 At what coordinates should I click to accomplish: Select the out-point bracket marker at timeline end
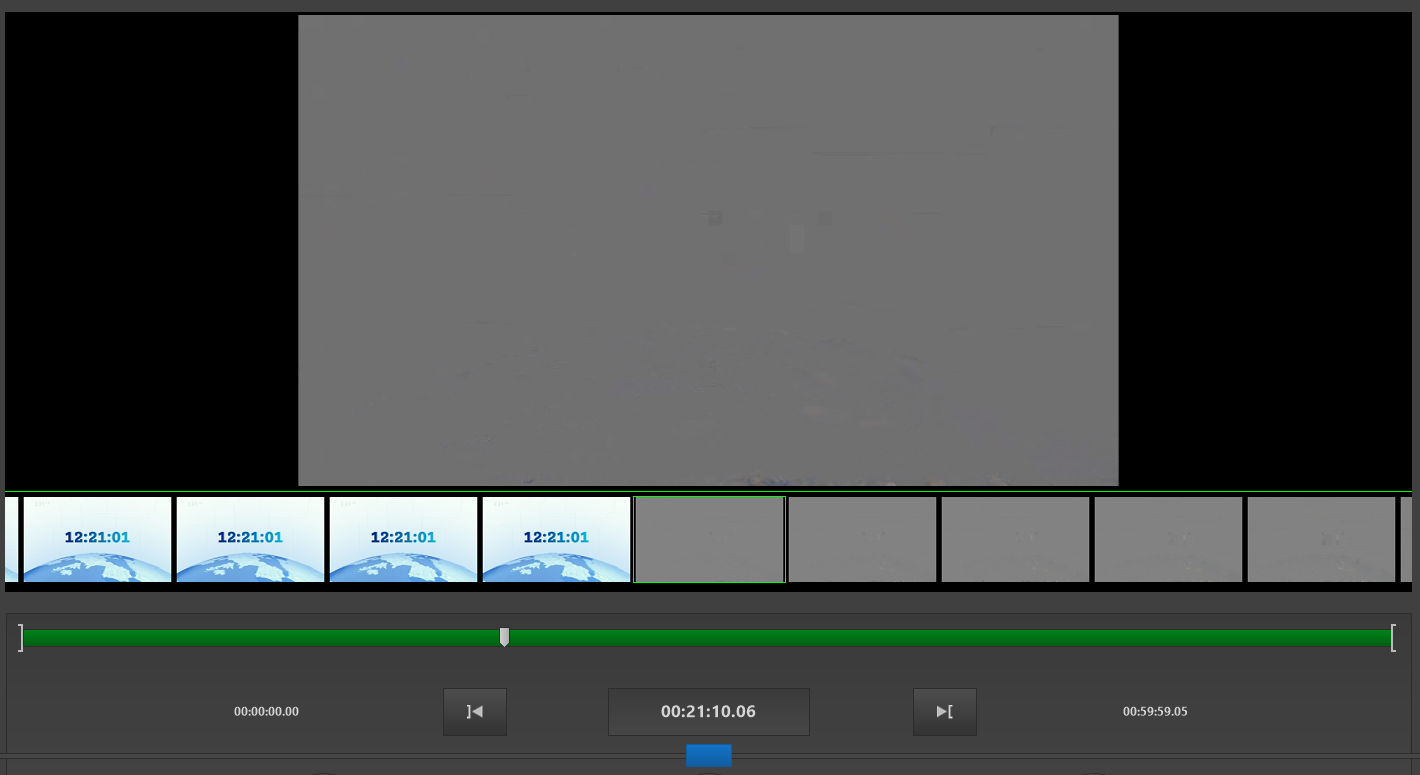[x=1393, y=637]
